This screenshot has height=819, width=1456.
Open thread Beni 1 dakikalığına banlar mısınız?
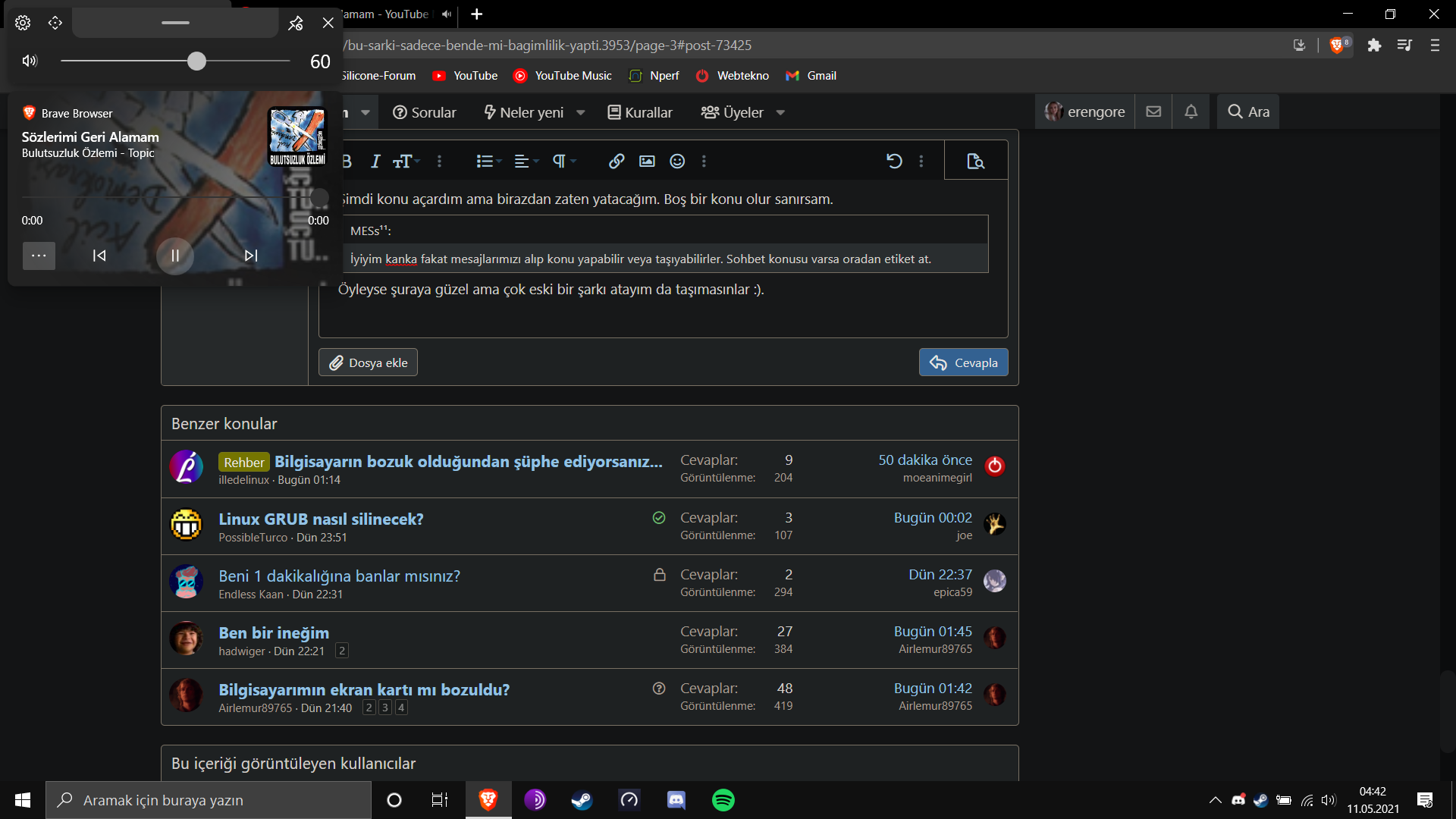(339, 576)
